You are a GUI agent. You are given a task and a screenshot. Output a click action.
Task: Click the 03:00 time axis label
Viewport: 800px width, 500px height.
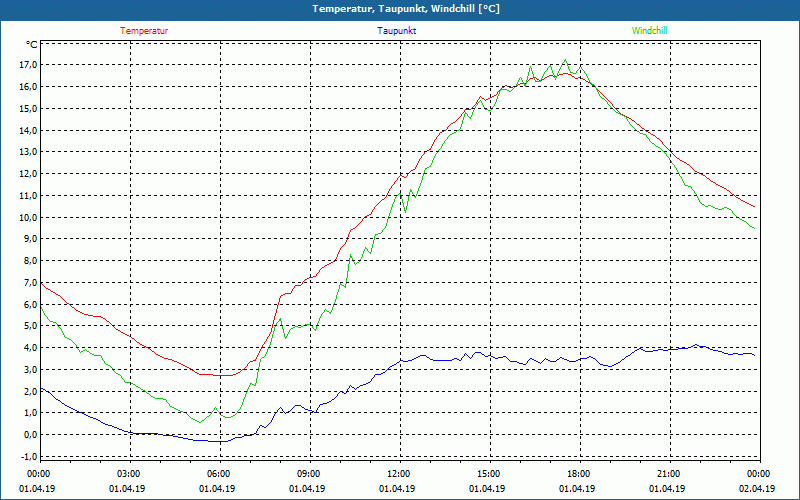(x=127, y=474)
